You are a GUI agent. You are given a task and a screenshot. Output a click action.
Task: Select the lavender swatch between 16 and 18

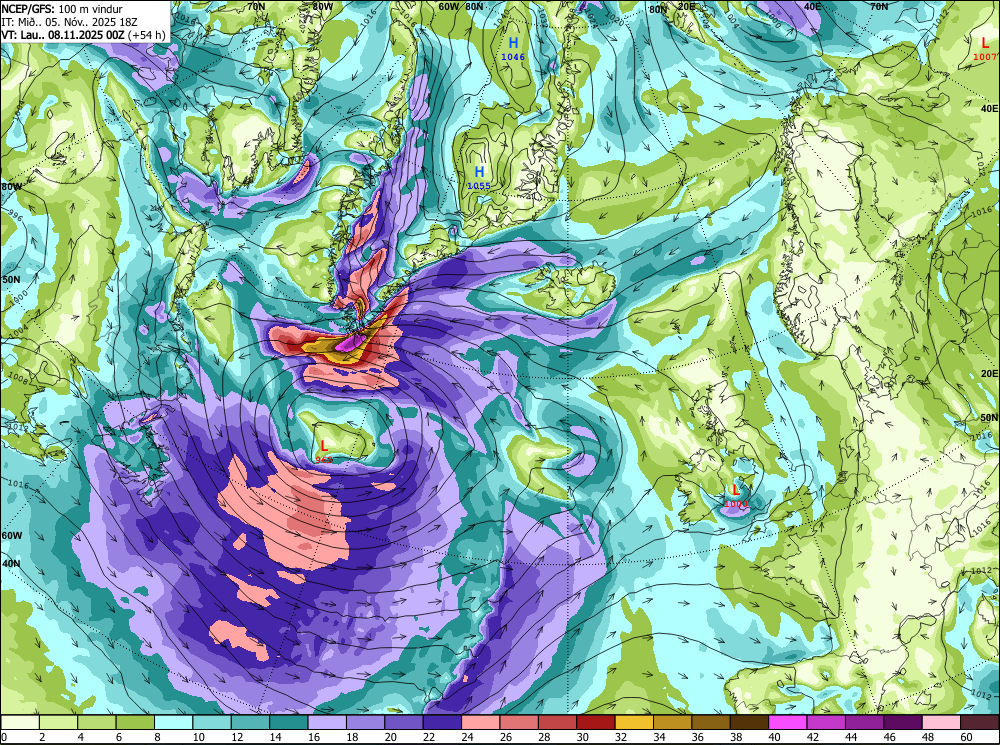coord(327,722)
